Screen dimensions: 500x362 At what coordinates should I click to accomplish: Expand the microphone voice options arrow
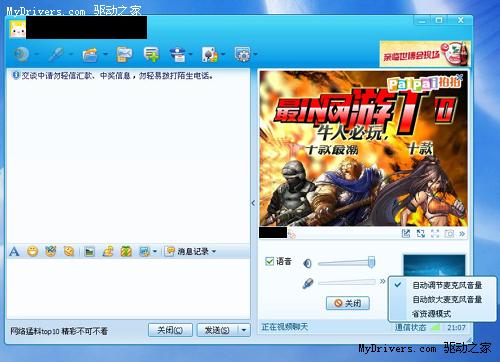(71, 54)
